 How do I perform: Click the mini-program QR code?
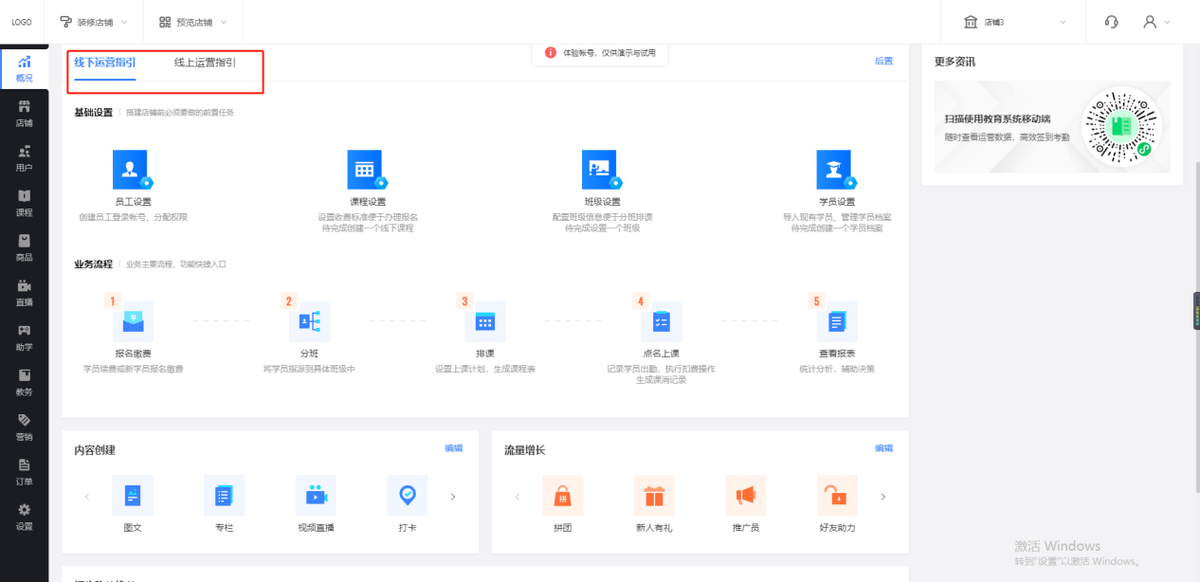[1120, 127]
